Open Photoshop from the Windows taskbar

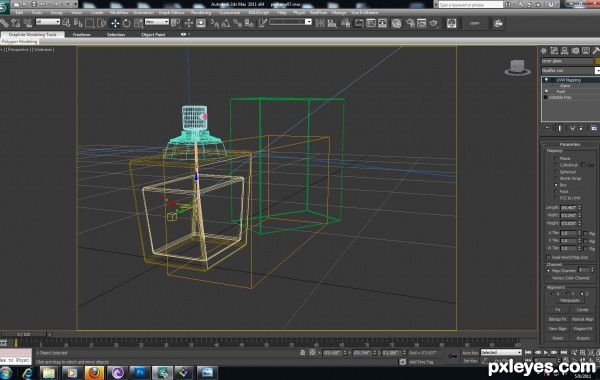(x=140, y=372)
